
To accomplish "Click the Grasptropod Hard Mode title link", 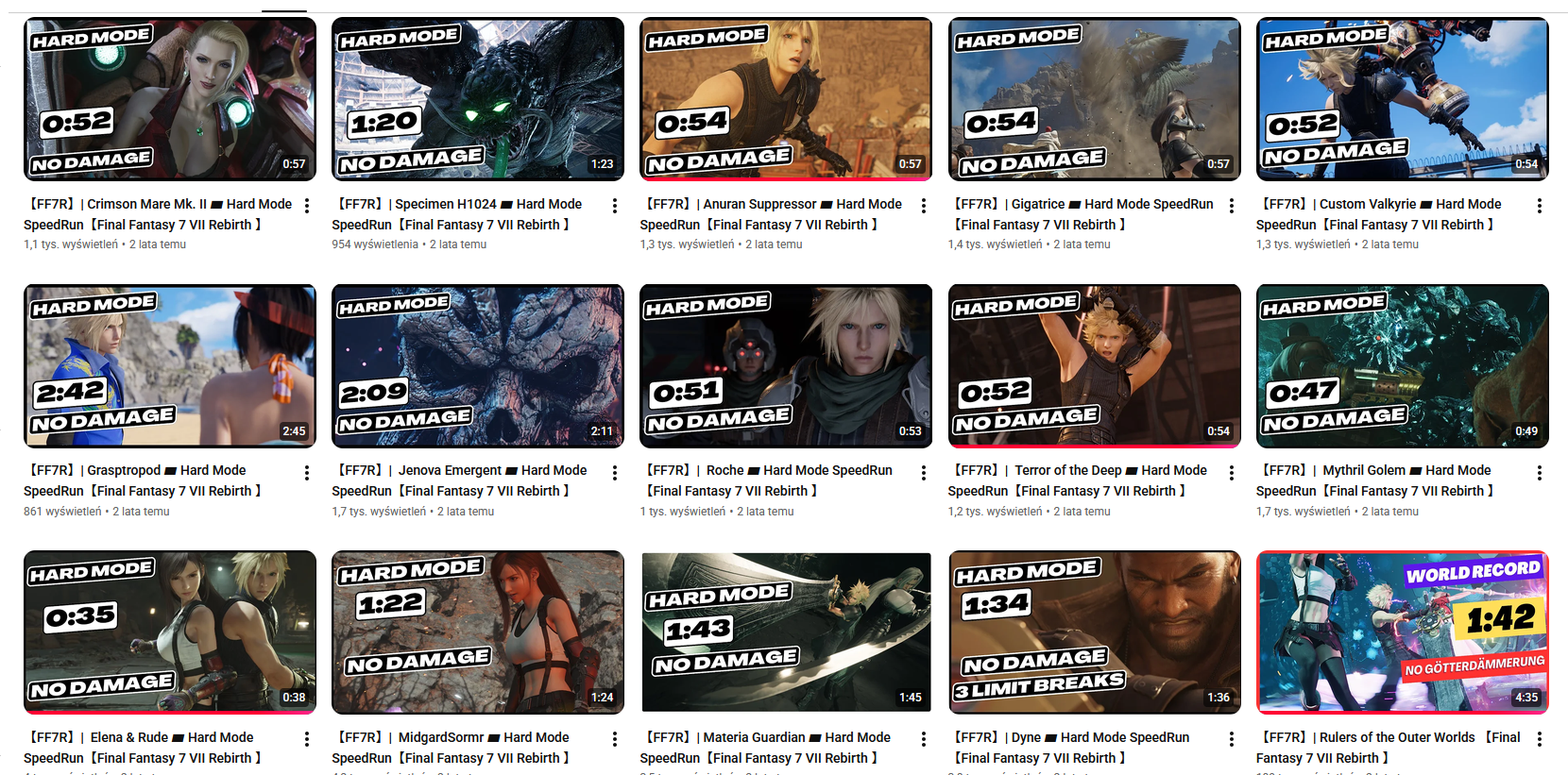I will click(x=143, y=480).
